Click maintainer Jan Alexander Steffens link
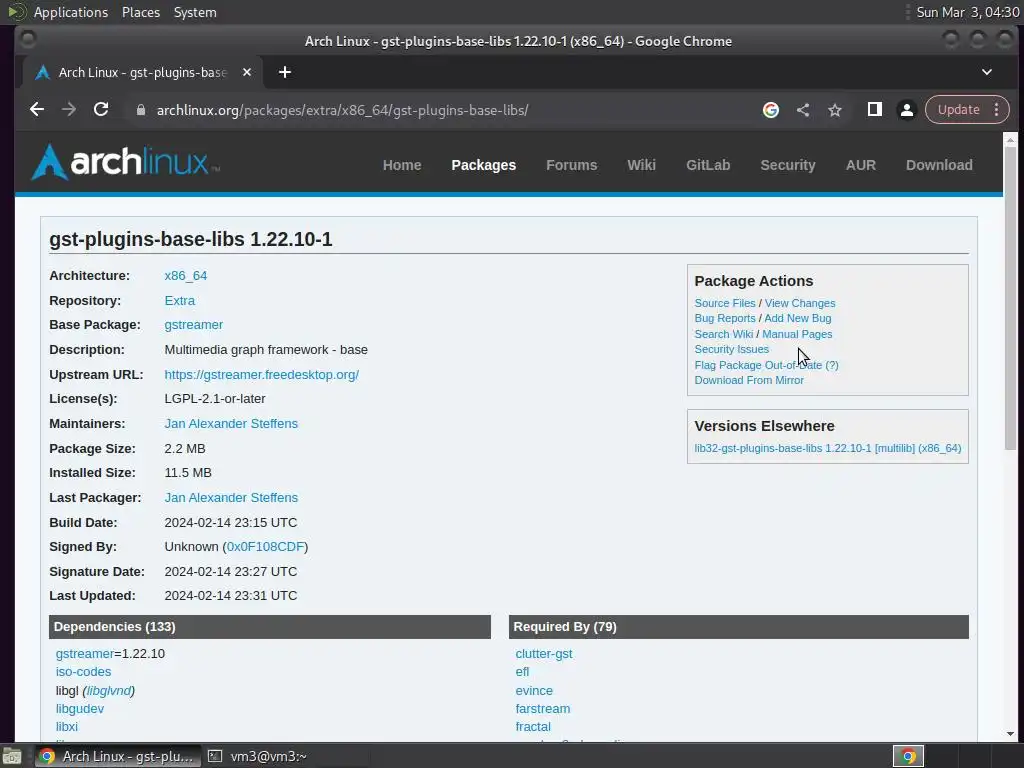The image size is (1024, 768). pos(231,423)
